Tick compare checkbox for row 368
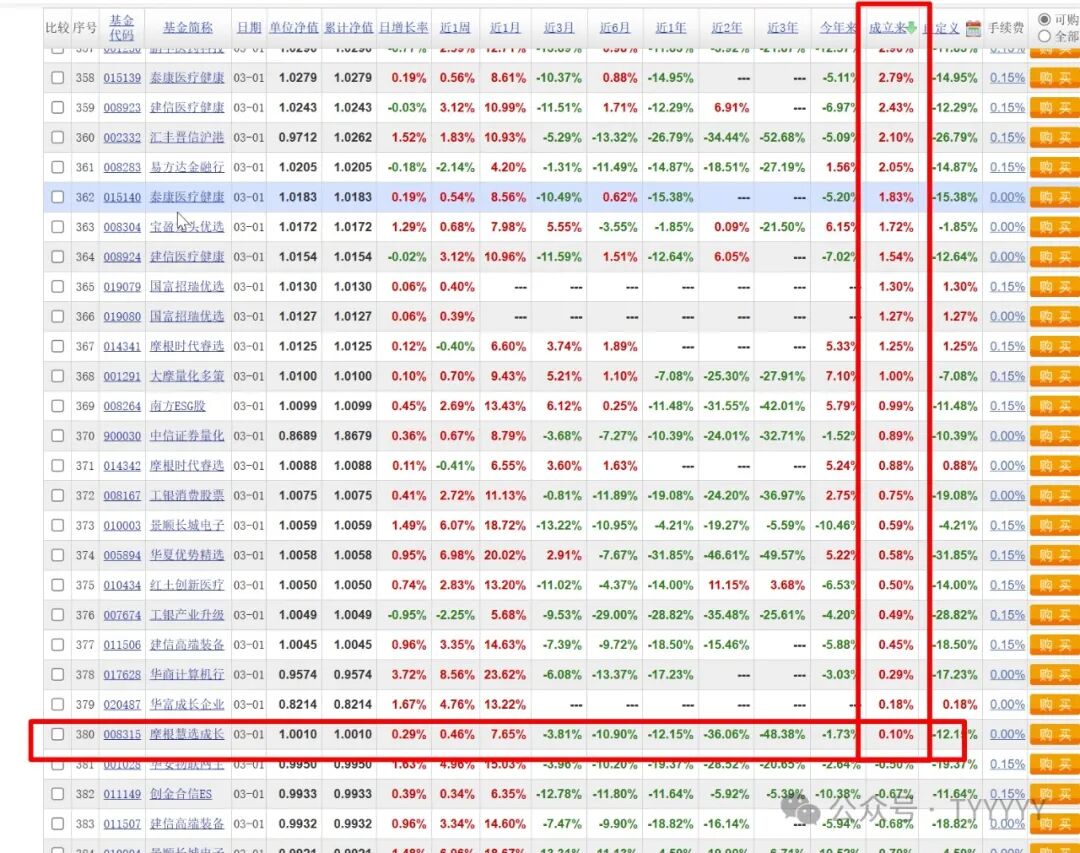The height and width of the screenshot is (853, 1080). (58, 376)
